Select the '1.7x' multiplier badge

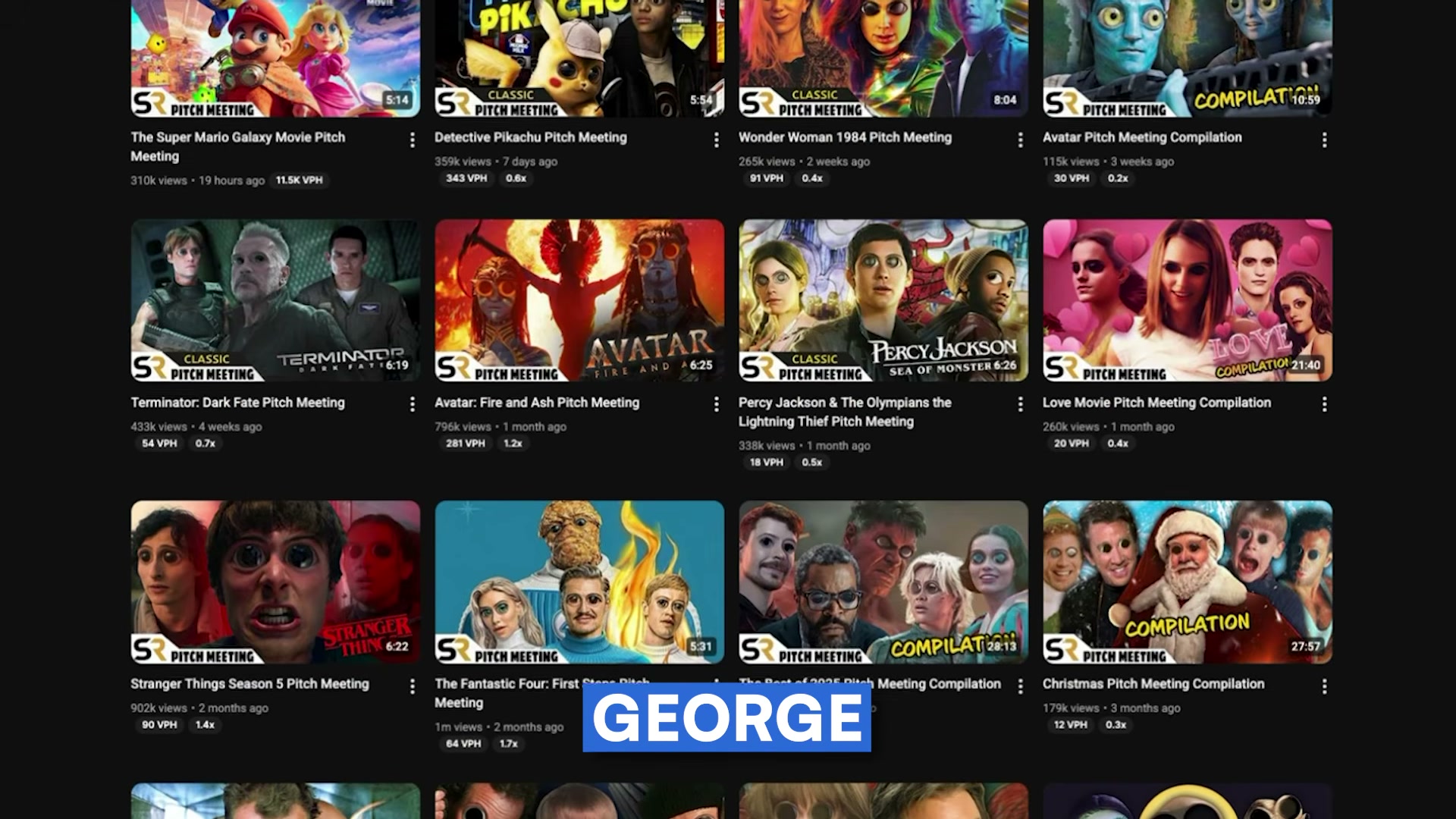[x=509, y=744]
